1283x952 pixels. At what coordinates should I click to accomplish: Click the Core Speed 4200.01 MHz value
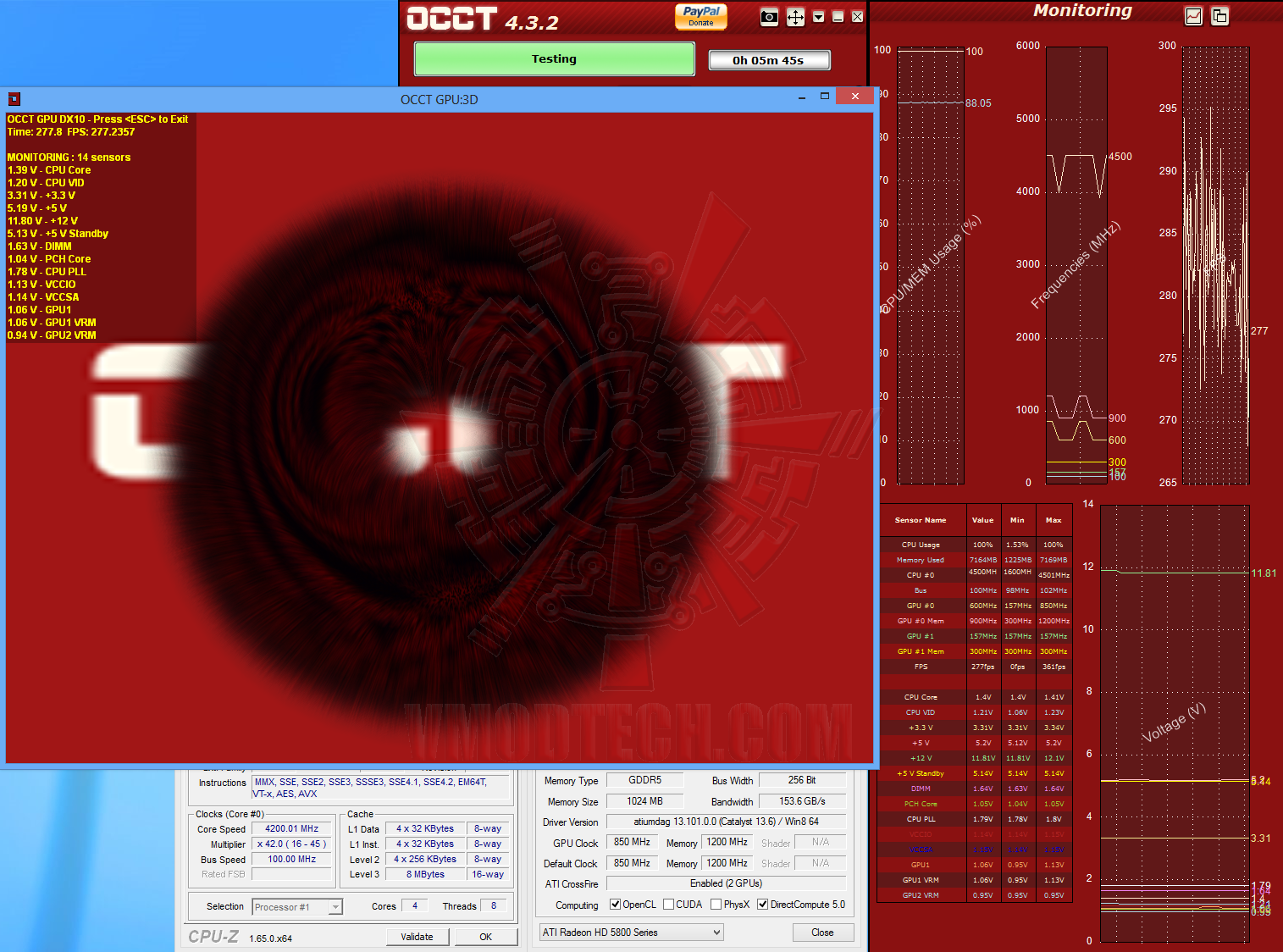(292, 829)
